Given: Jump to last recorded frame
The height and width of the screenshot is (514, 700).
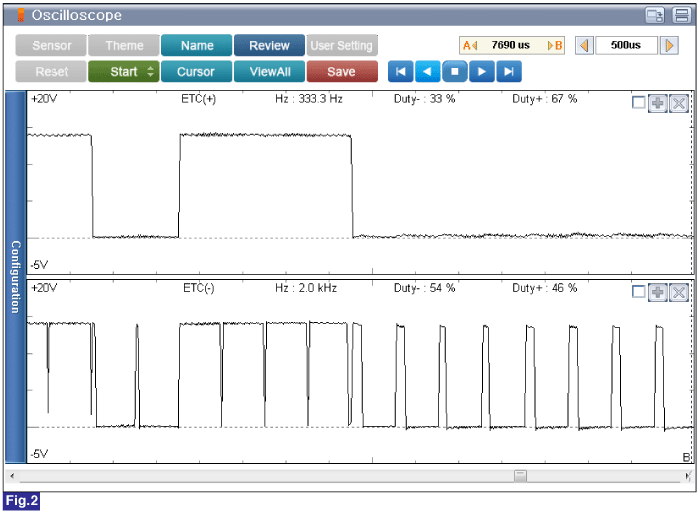Looking at the screenshot, I should click(x=508, y=71).
